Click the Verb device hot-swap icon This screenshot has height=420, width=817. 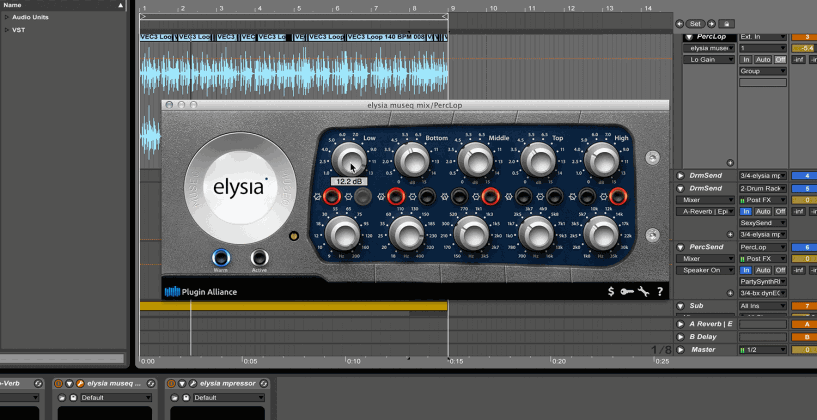point(38,384)
